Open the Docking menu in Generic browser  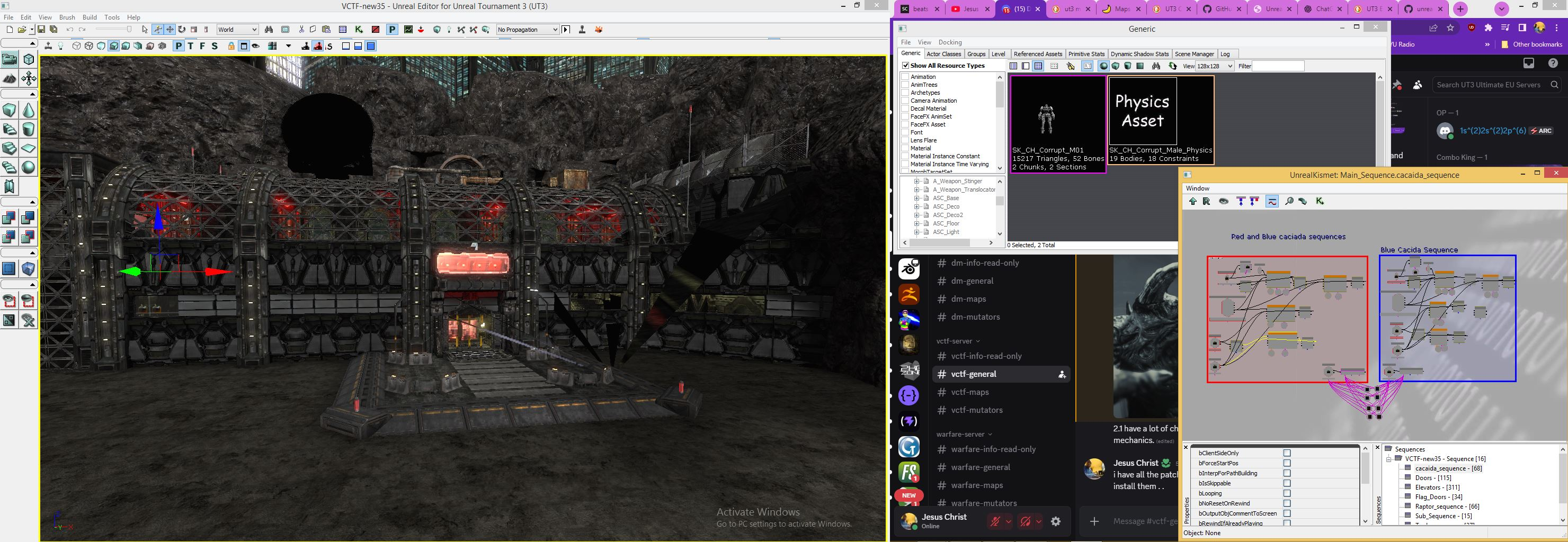click(x=950, y=42)
